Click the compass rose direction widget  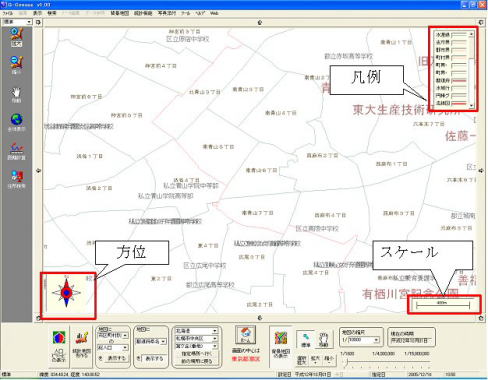coord(67,293)
